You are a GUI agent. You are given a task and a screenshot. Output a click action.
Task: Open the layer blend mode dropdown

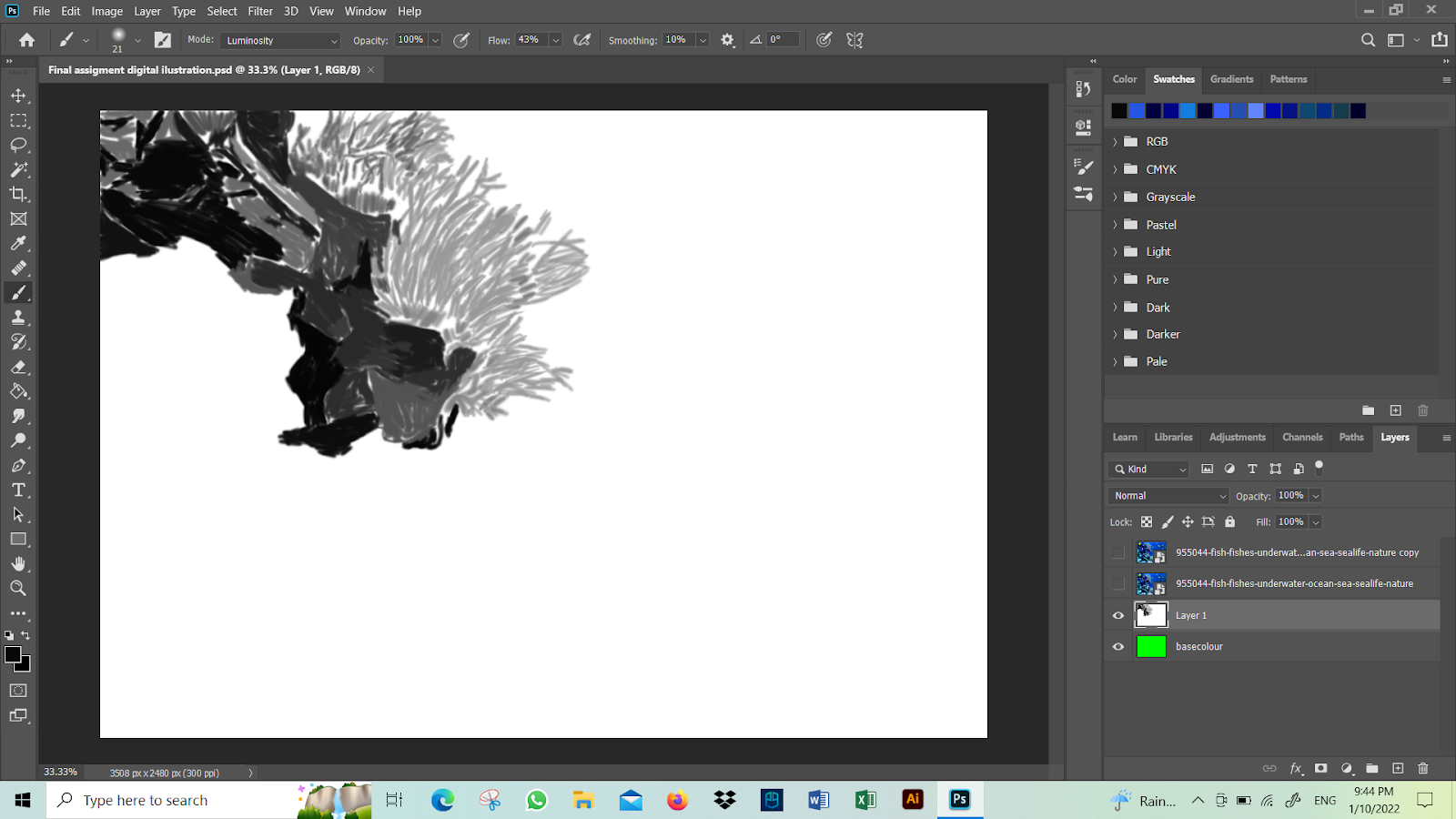(x=1169, y=496)
